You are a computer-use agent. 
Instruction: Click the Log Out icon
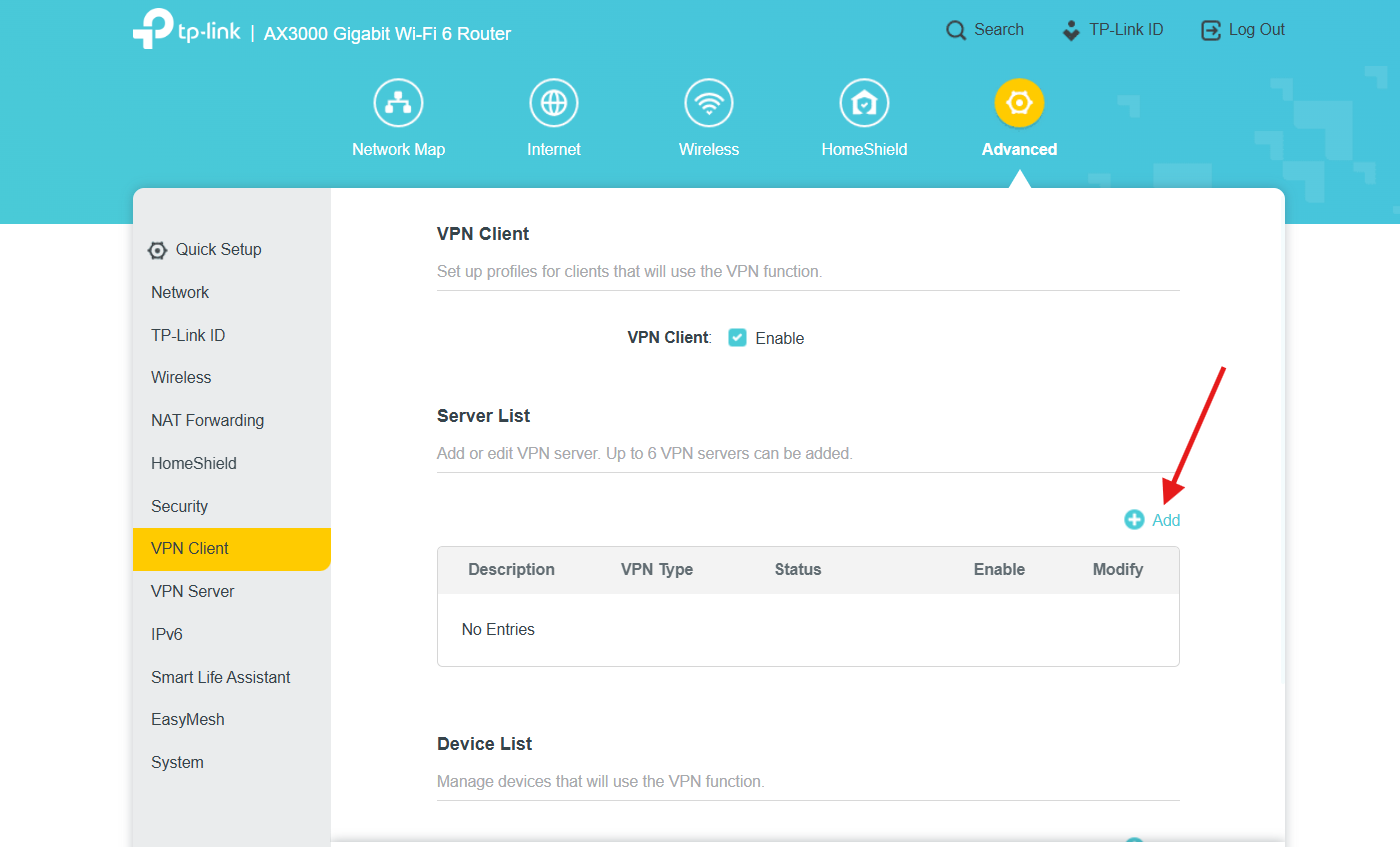click(1211, 30)
